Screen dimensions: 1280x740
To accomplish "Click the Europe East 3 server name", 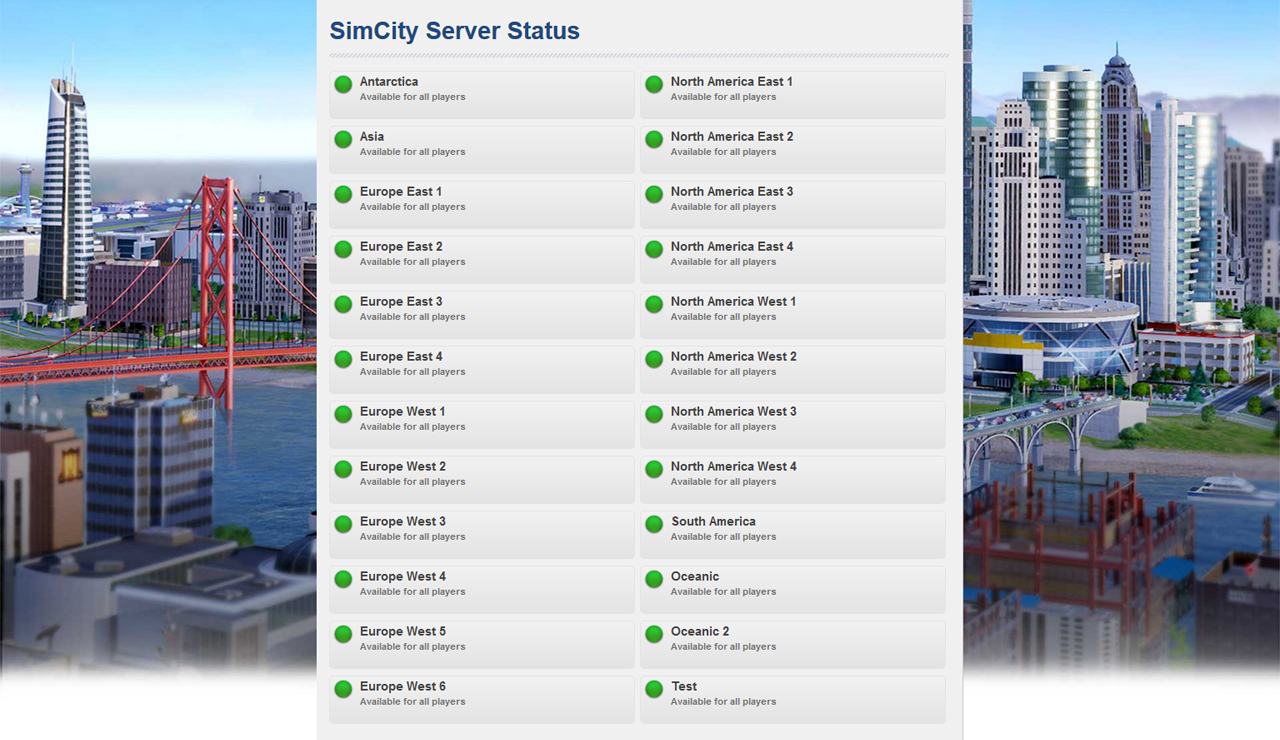I will coord(401,302).
